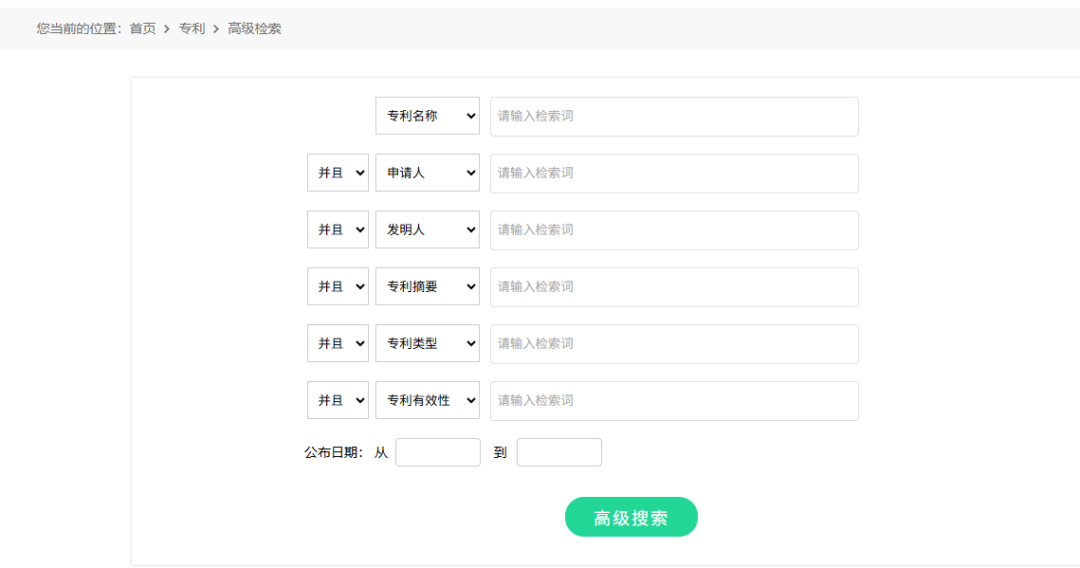Open the 并且 operator dropdown beside 专利有效性
Screen dimensions: 1080x568
[338, 401]
